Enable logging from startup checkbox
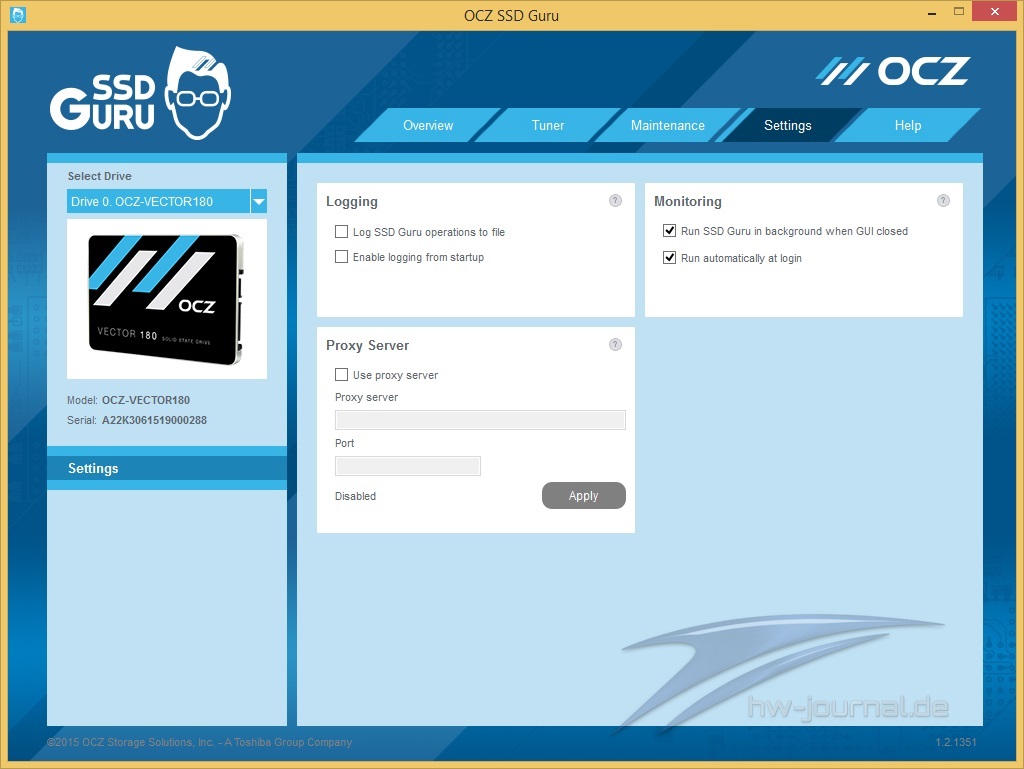The width and height of the screenshot is (1024, 769). click(x=341, y=257)
